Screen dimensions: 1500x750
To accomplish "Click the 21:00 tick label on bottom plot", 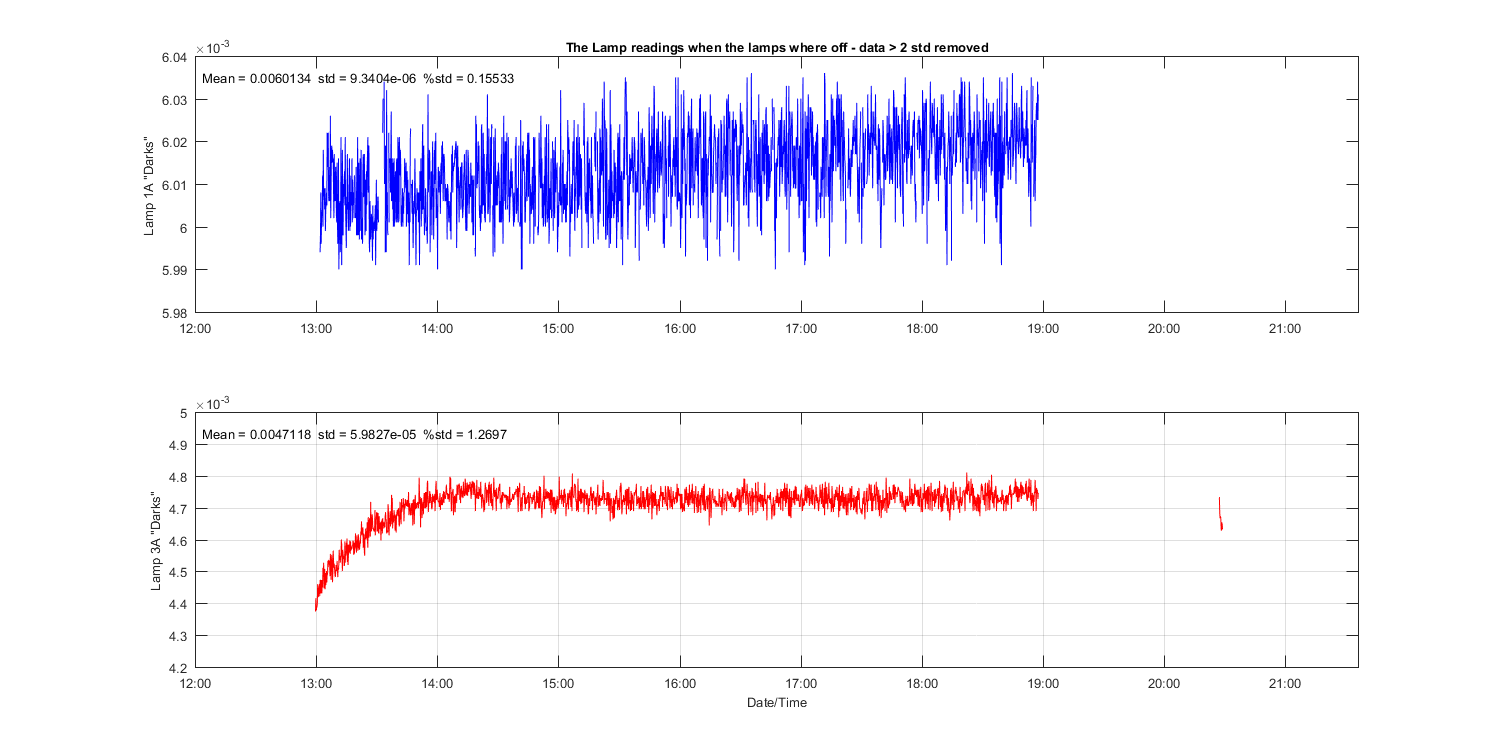I will coord(1285,684).
